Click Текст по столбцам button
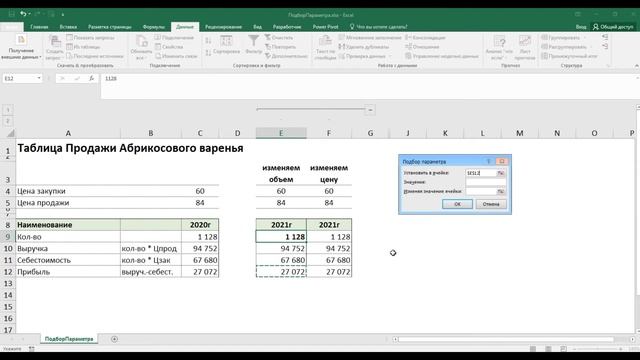 coord(325,48)
